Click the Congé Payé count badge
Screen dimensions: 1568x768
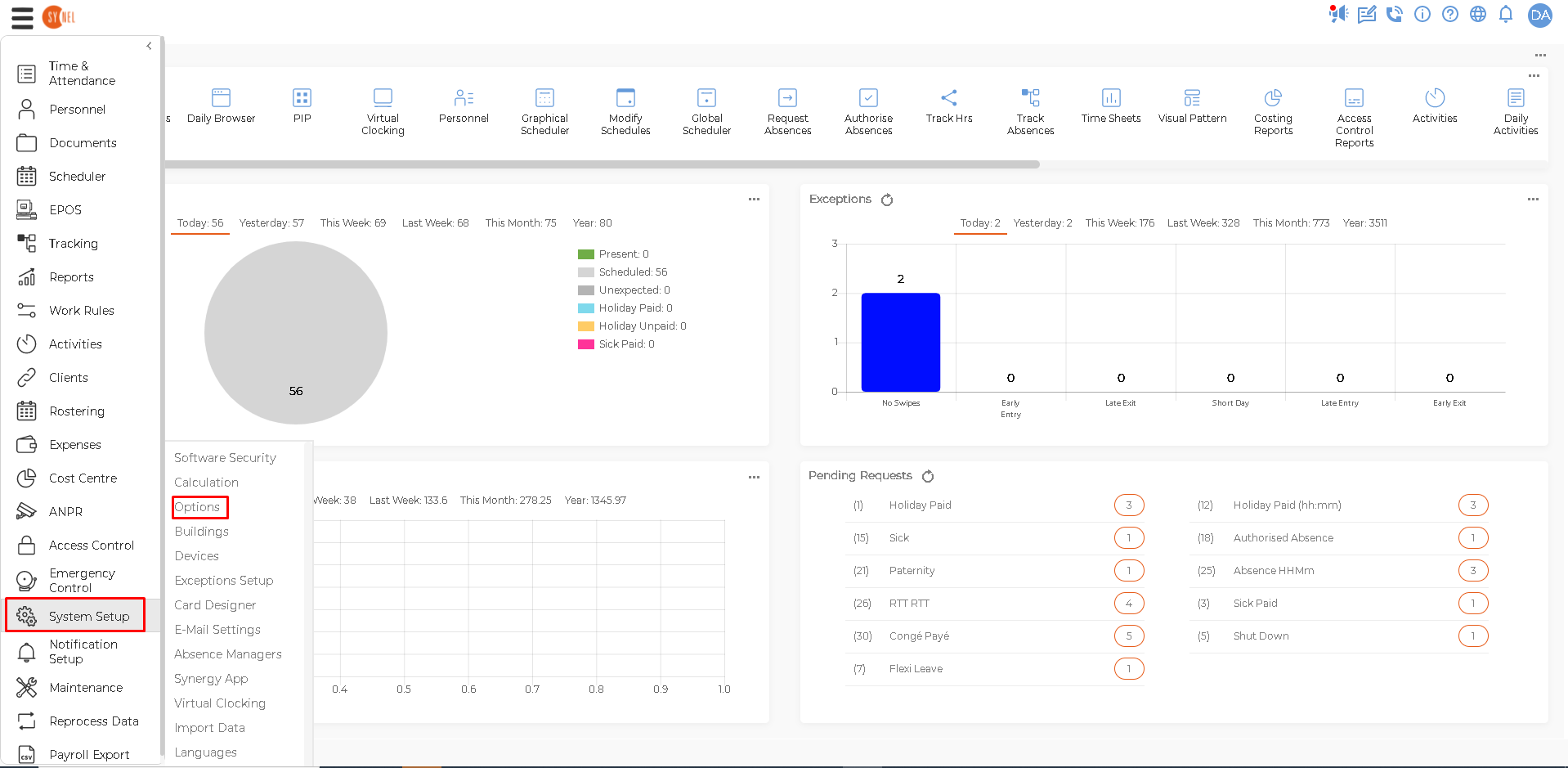pos(1129,636)
